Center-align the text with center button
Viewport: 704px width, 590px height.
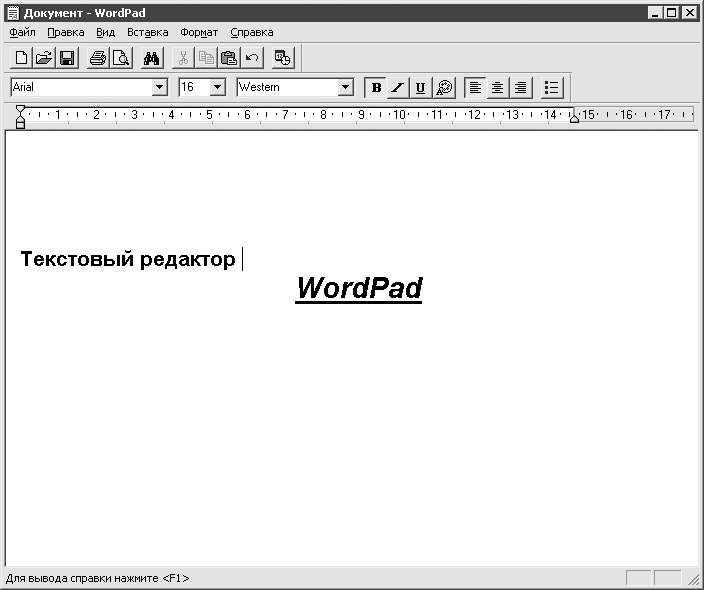(497, 88)
